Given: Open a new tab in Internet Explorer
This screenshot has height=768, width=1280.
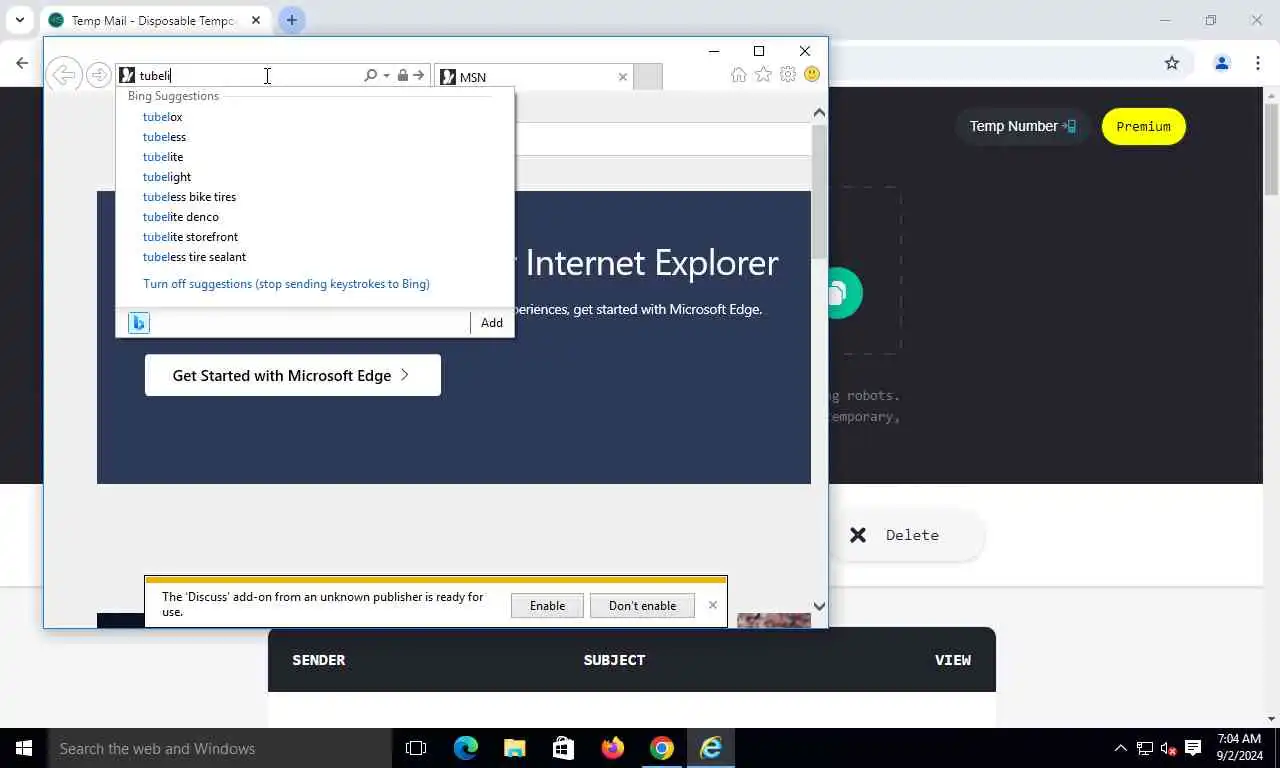Looking at the screenshot, I should tap(648, 77).
